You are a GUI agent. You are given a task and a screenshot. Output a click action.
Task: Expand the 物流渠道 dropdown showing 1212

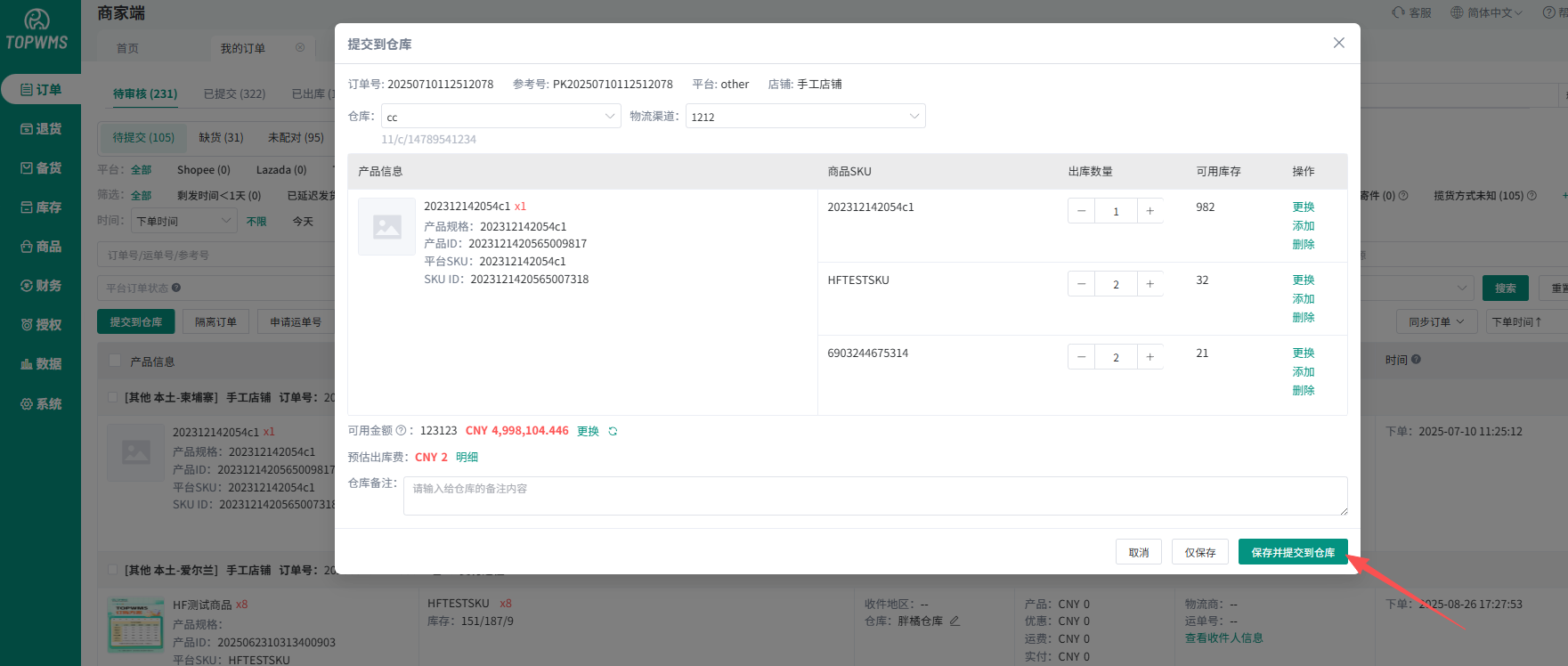click(805, 117)
